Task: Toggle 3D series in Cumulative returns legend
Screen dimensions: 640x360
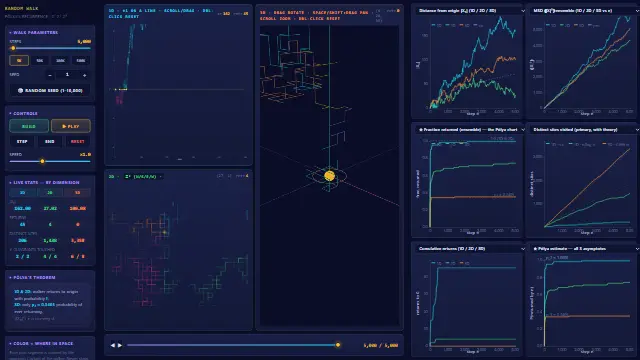Action: 465,263
